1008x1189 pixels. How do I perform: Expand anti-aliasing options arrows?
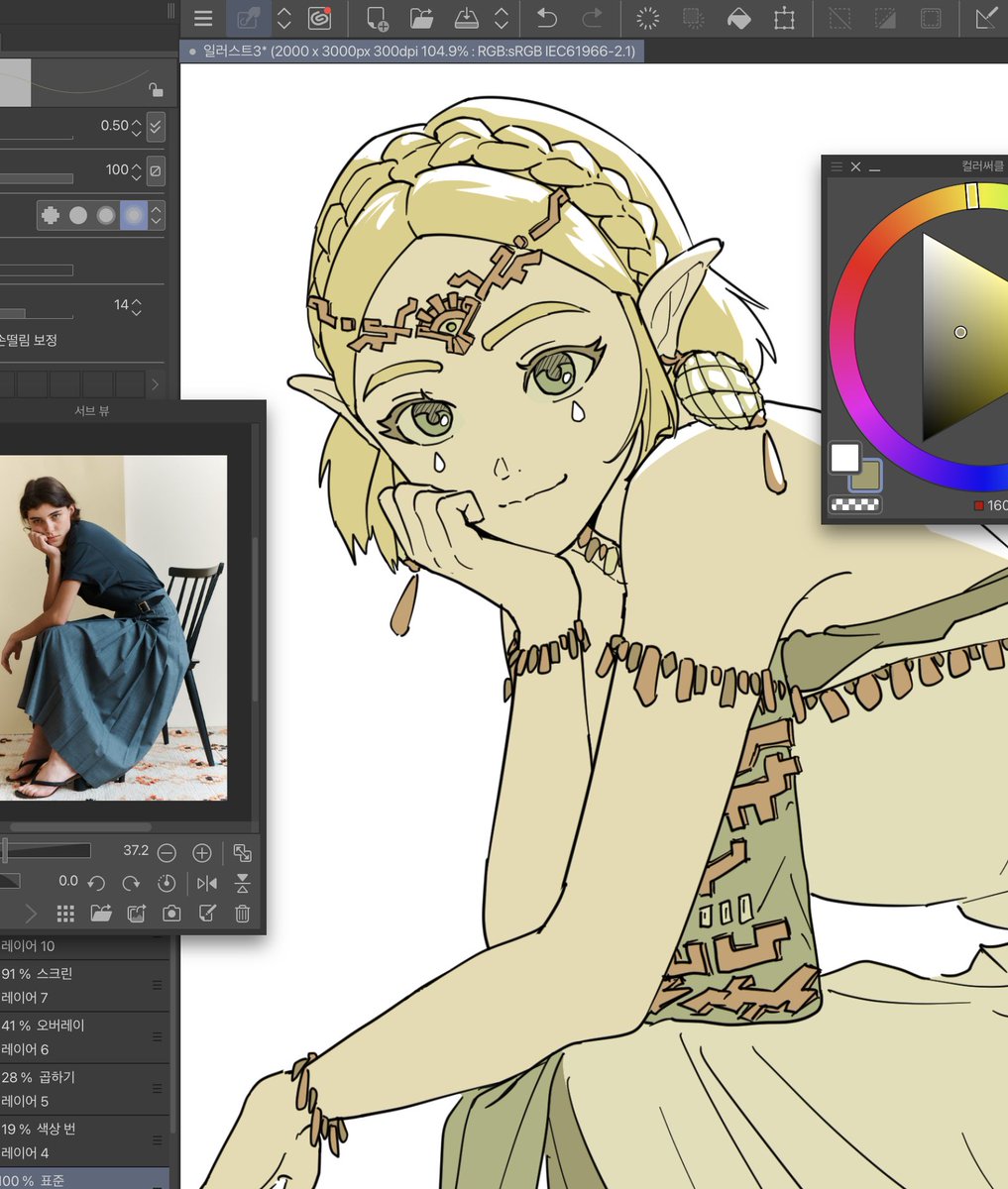click(157, 215)
